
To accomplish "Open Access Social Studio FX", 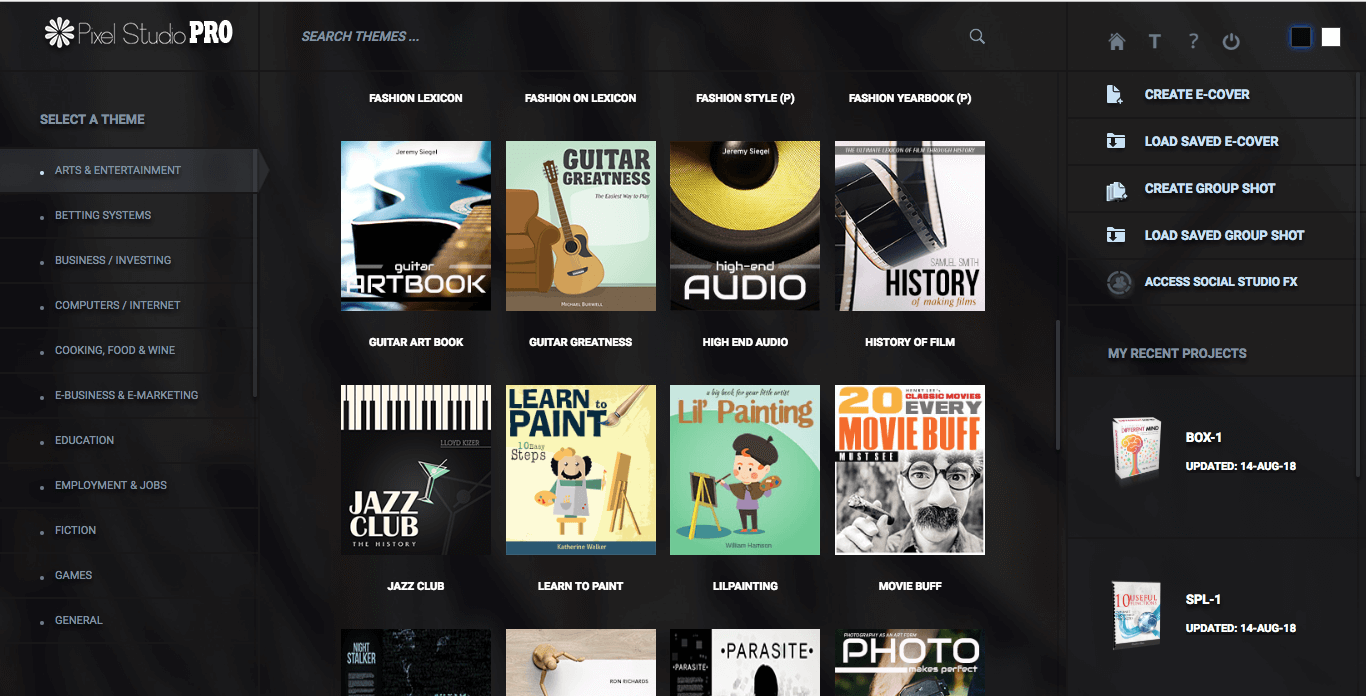I will [1221, 282].
